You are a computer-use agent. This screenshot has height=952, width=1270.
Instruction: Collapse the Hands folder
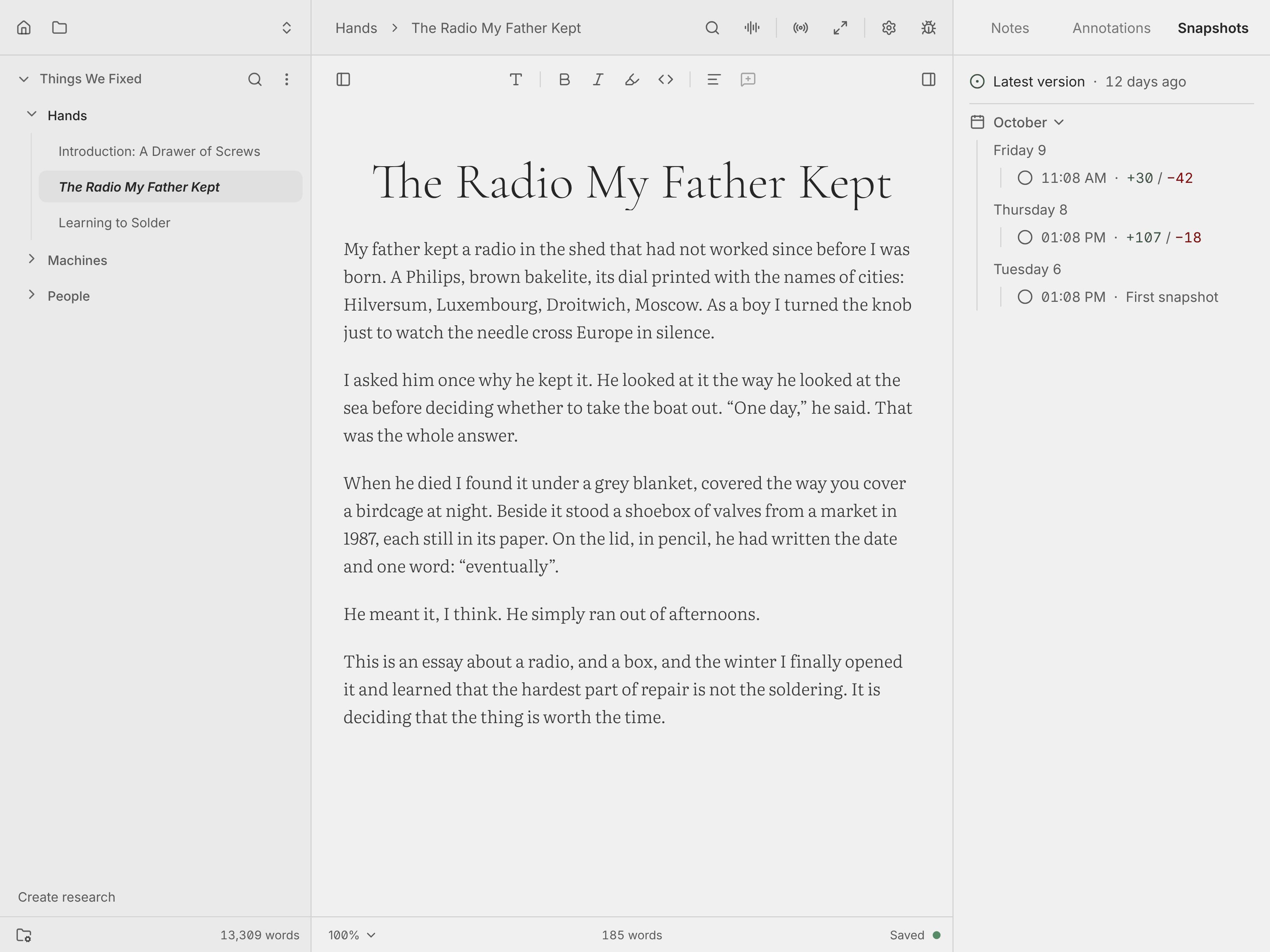click(x=32, y=115)
